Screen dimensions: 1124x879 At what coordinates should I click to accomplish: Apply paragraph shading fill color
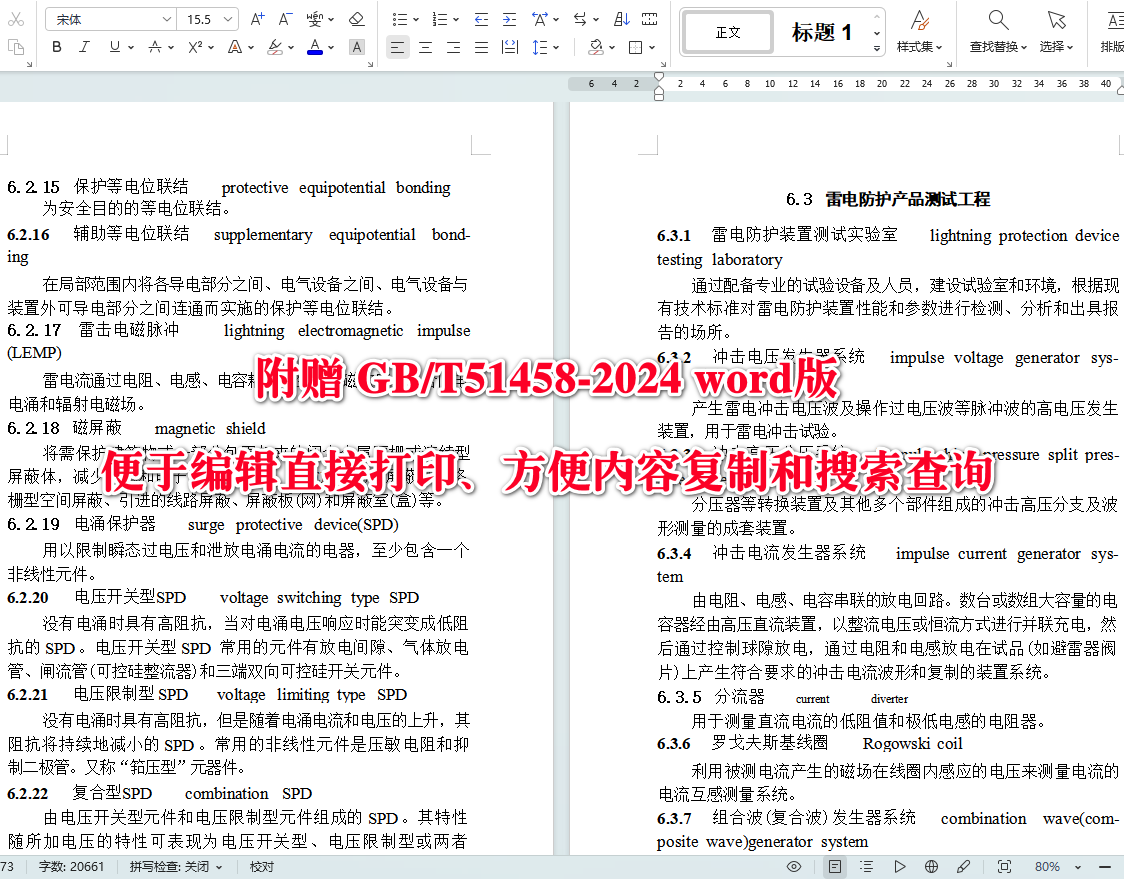click(596, 47)
